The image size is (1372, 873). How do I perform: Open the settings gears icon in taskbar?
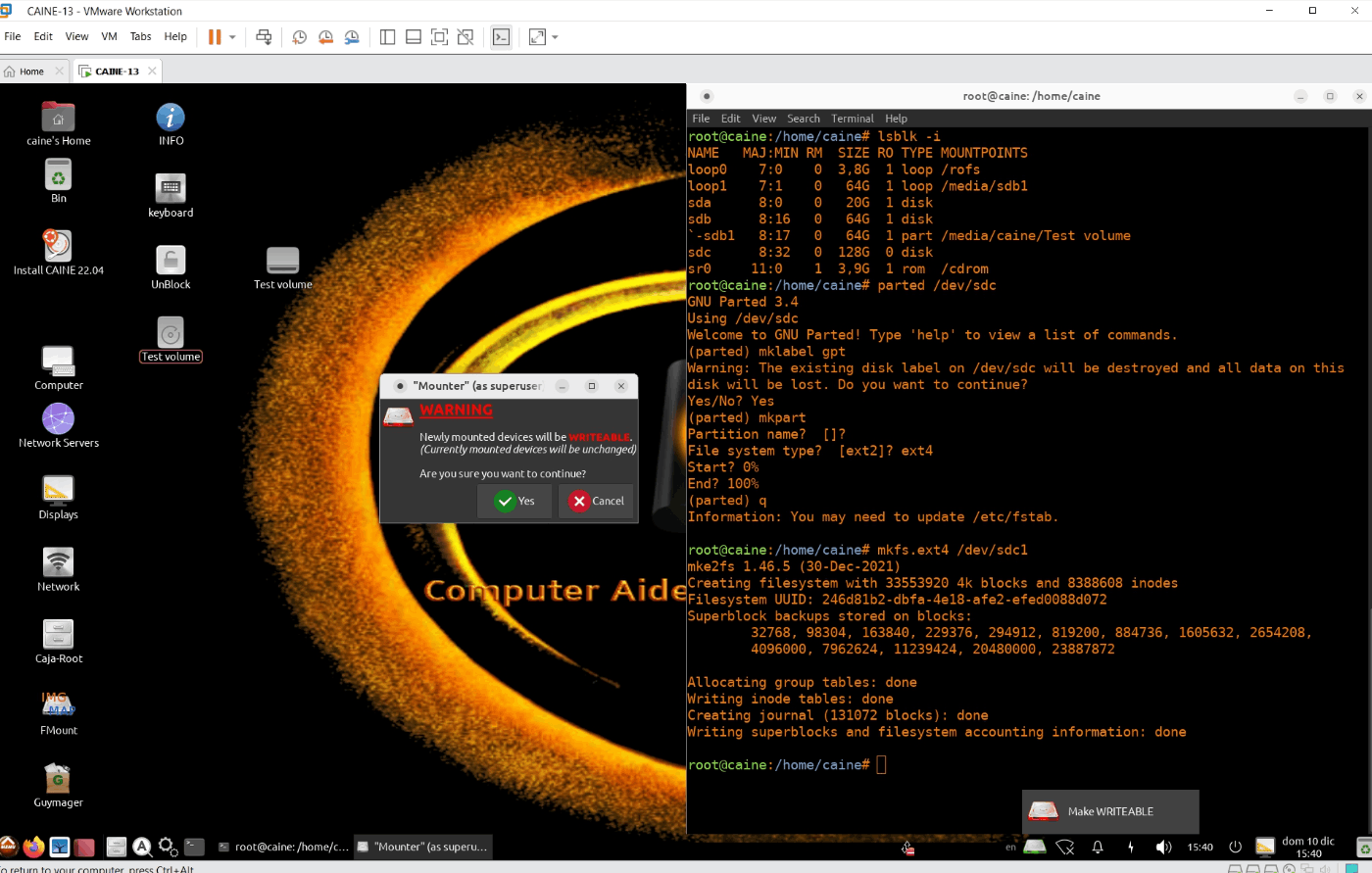pos(168,847)
